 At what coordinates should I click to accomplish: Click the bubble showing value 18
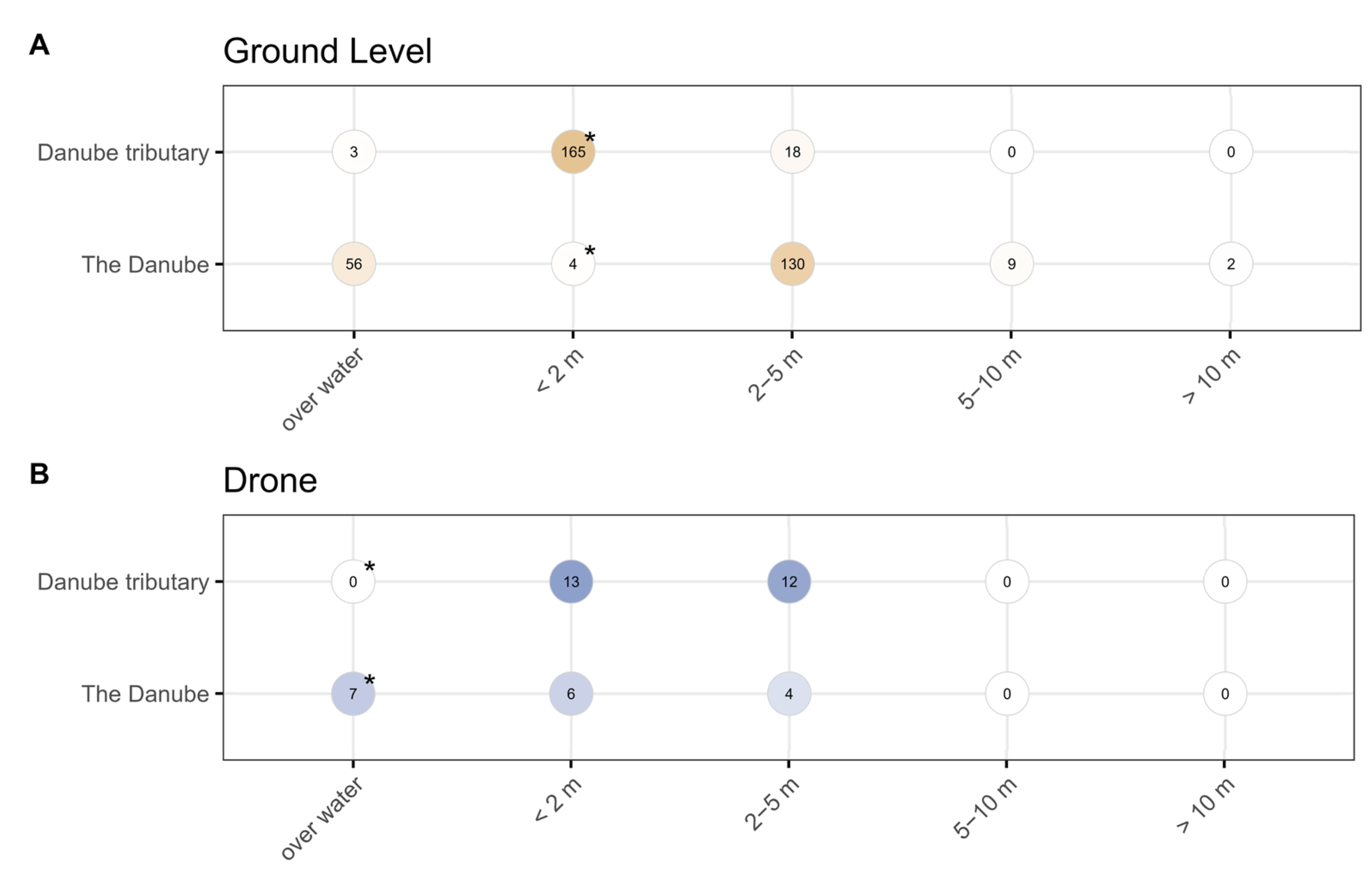coord(792,152)
